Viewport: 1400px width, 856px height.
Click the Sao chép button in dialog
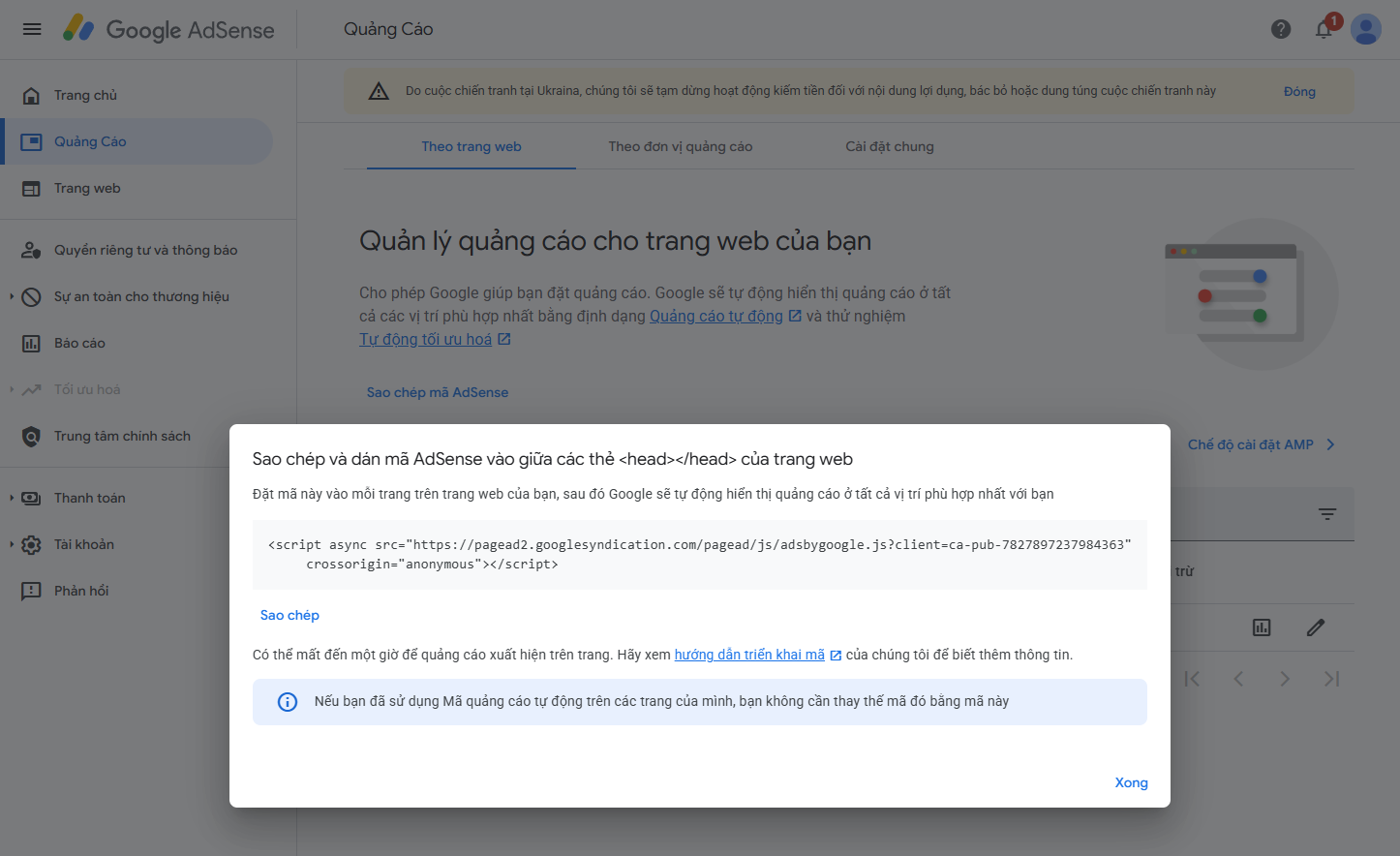289,615
